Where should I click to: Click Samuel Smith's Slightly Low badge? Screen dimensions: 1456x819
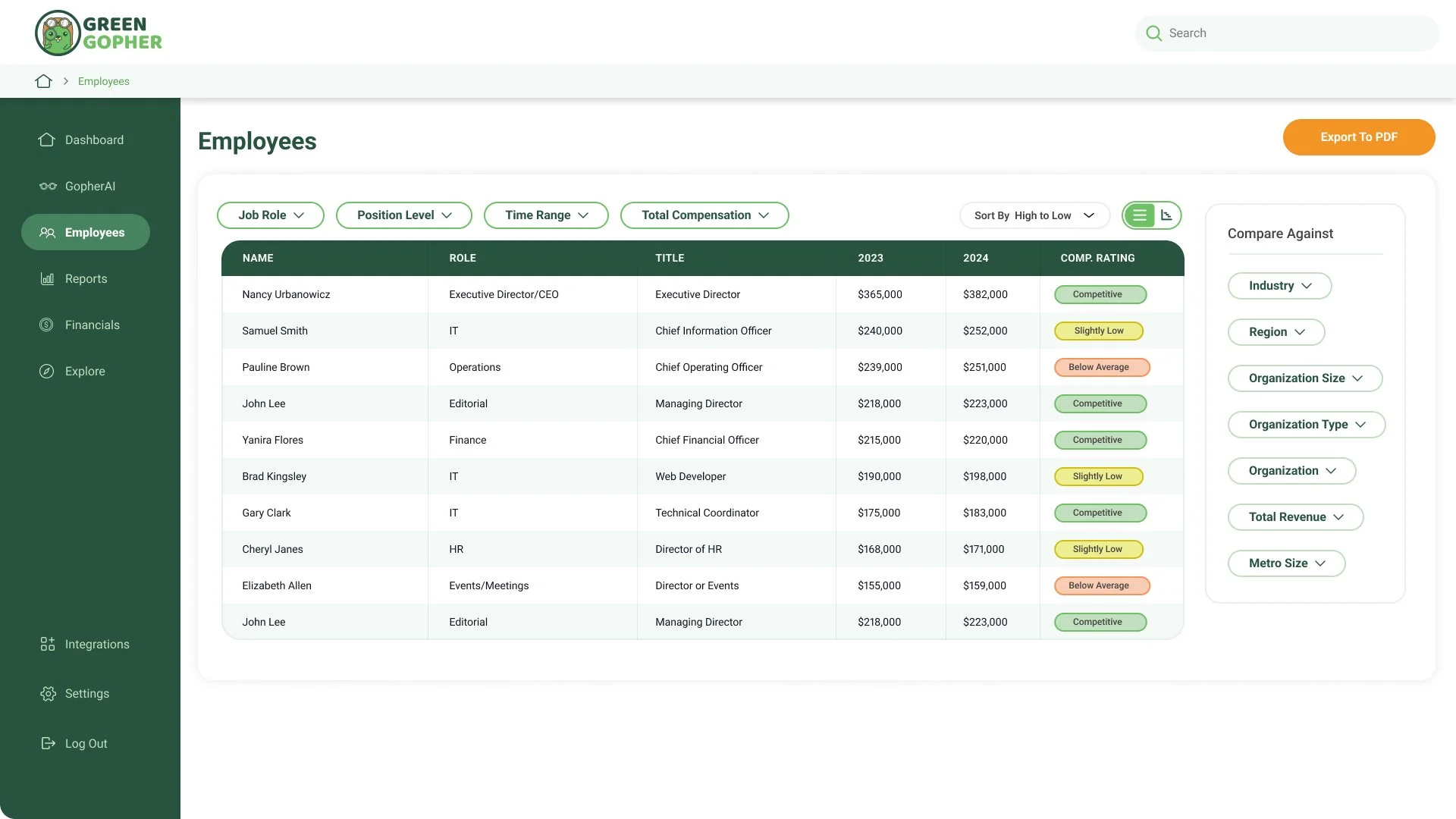pyautogui.click(x=1099, y=331)
